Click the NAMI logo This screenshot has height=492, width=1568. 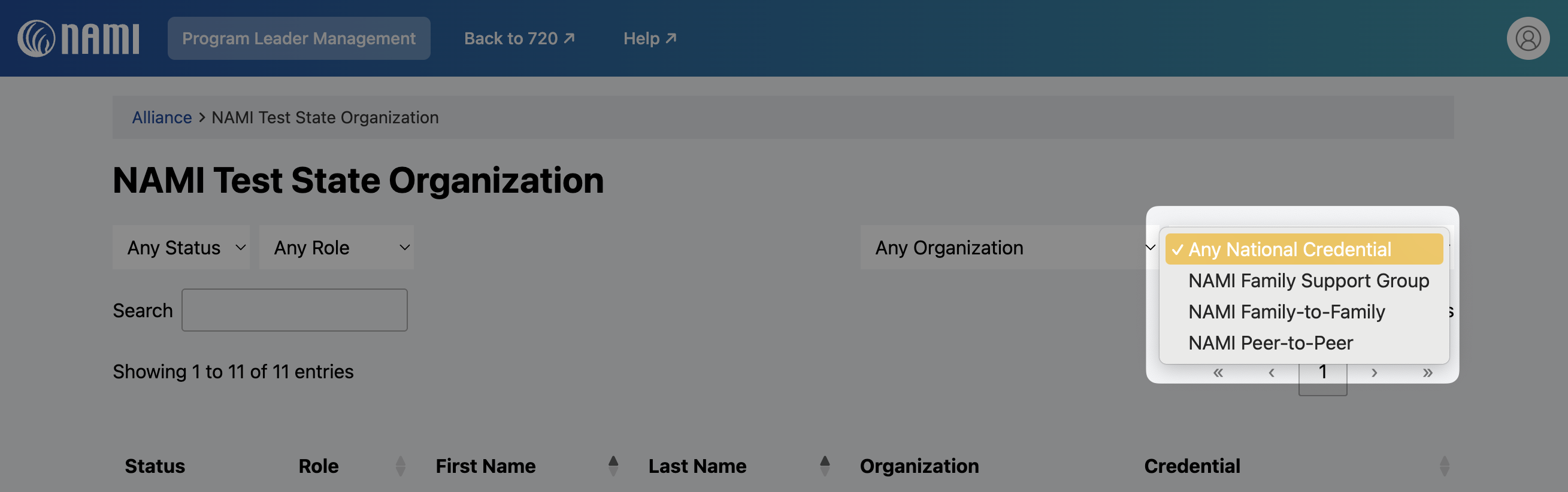78,38
